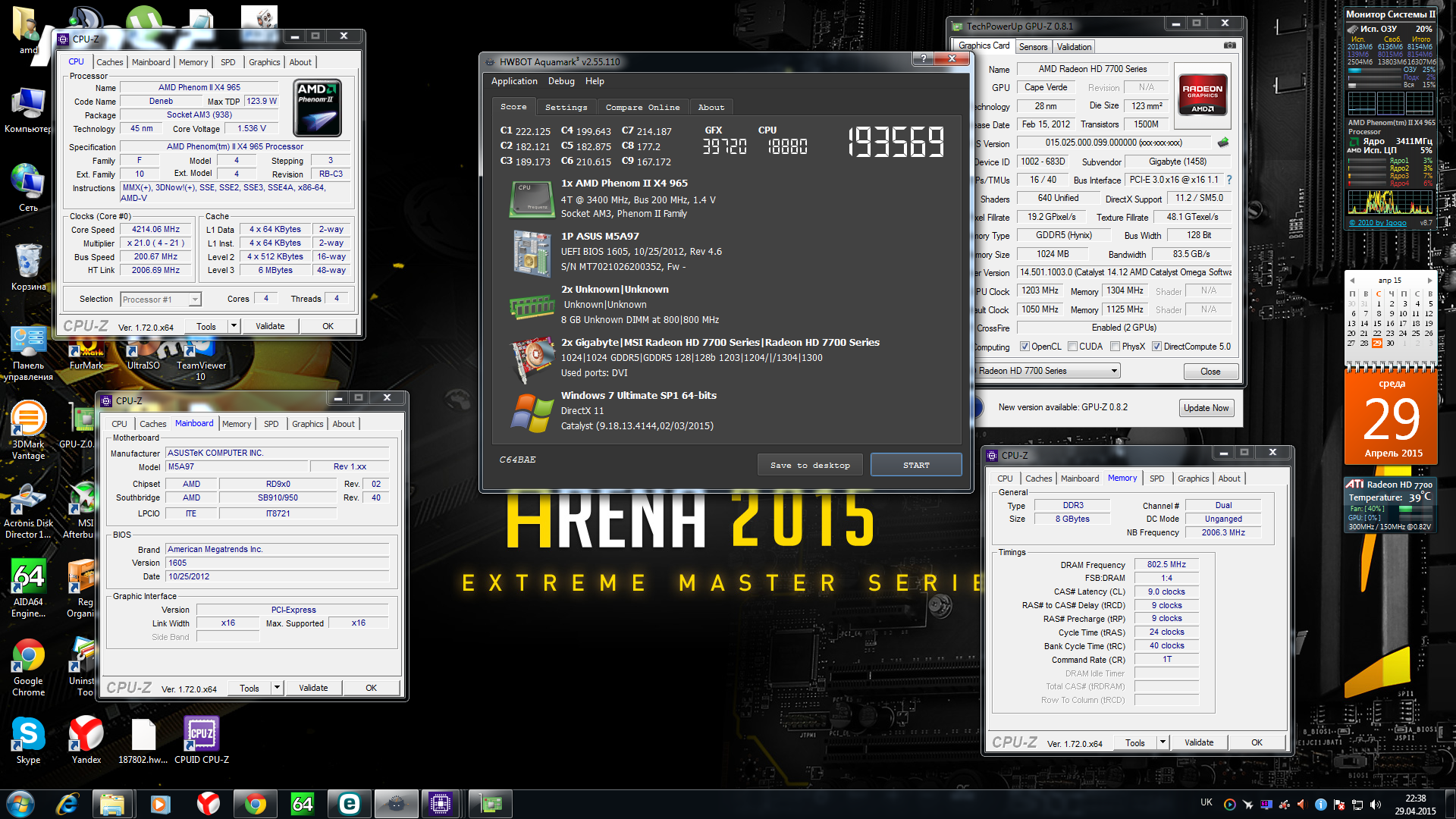Toggle the PhysX checkbox in GPU-Z
The image size is (1456, 819).
click(x=1115, y=347)
